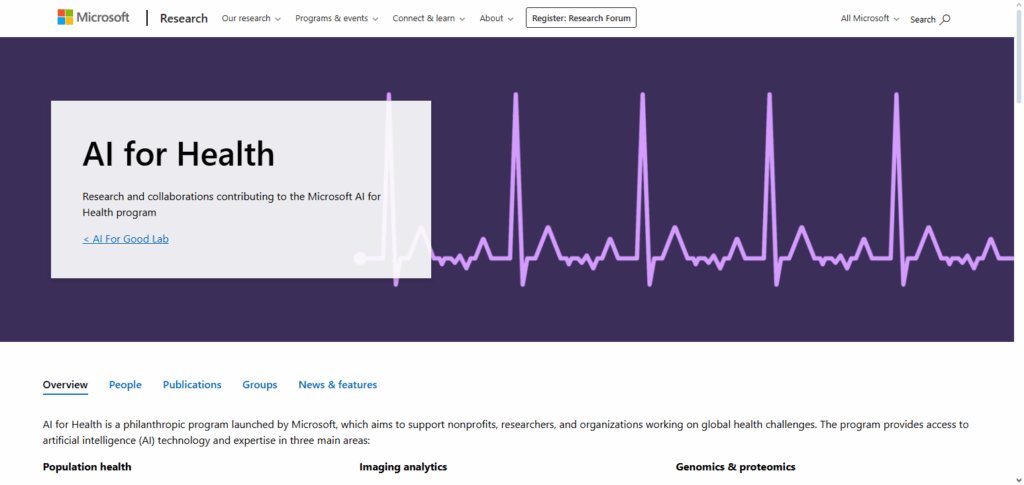Screen dimensions: 1024x485
Task: Click the 'AI for Health is a philanthropic program' paragraph
Action: click(x=505, y=432)
